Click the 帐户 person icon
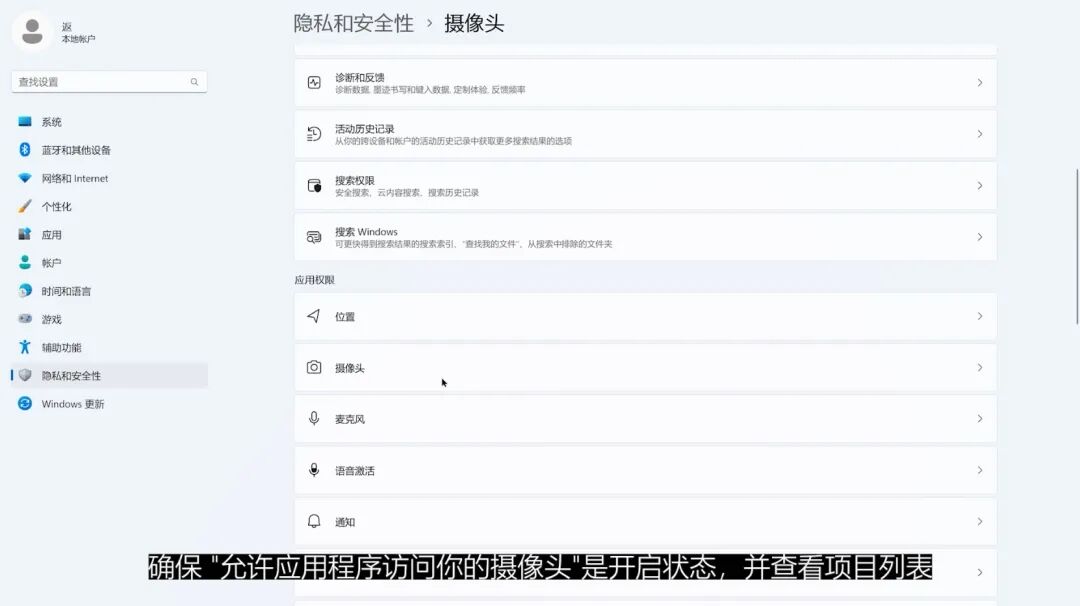The image size is (1080, 606). [x=25, y=262]
